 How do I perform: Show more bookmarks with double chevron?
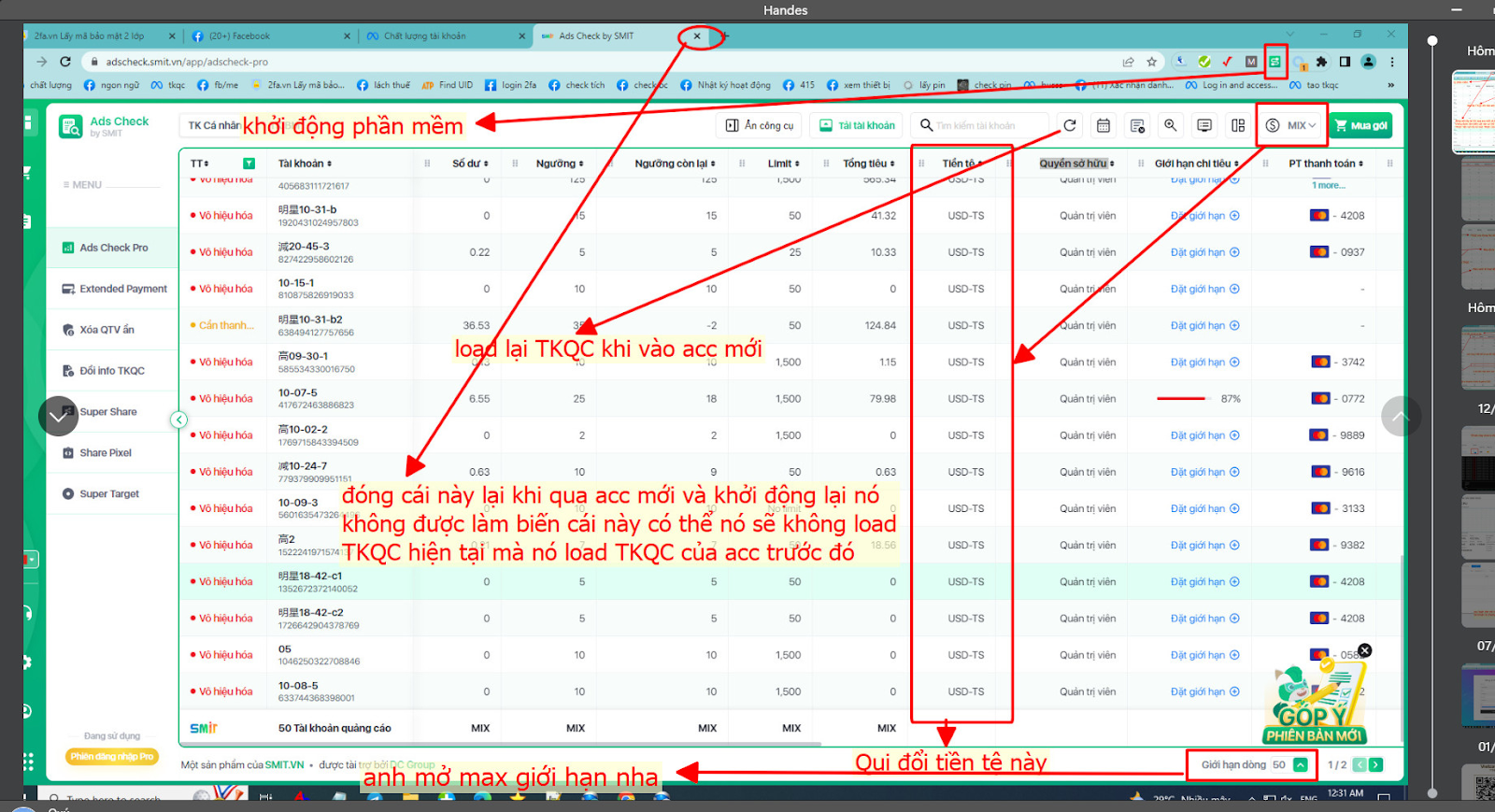[1390, 85]
